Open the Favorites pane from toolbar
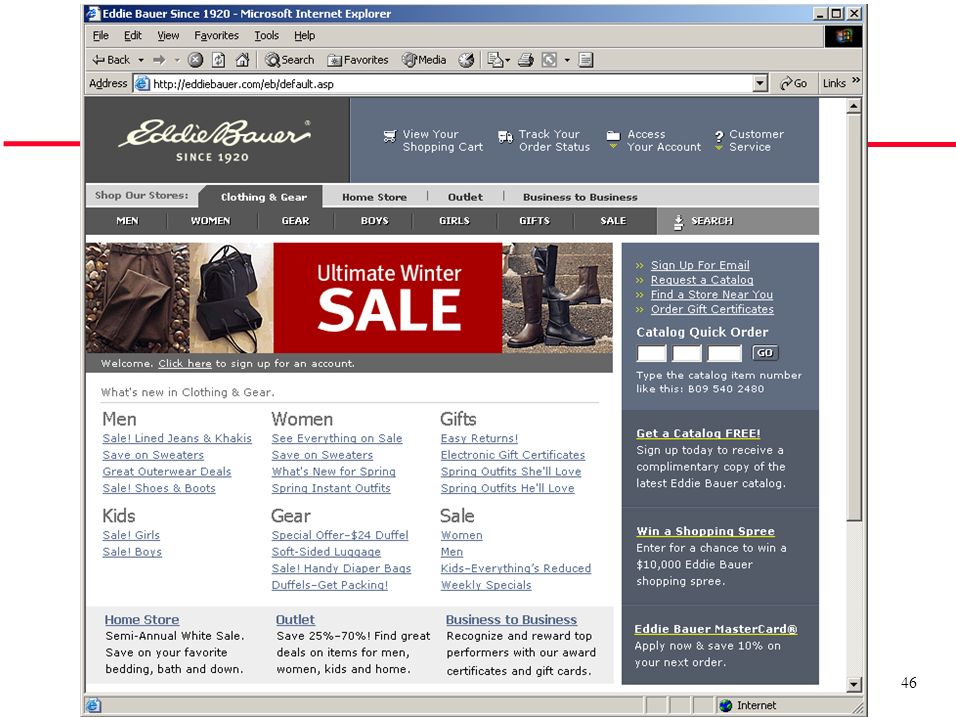The width and height of the screenshot is (956, 717). click(358, 60)
